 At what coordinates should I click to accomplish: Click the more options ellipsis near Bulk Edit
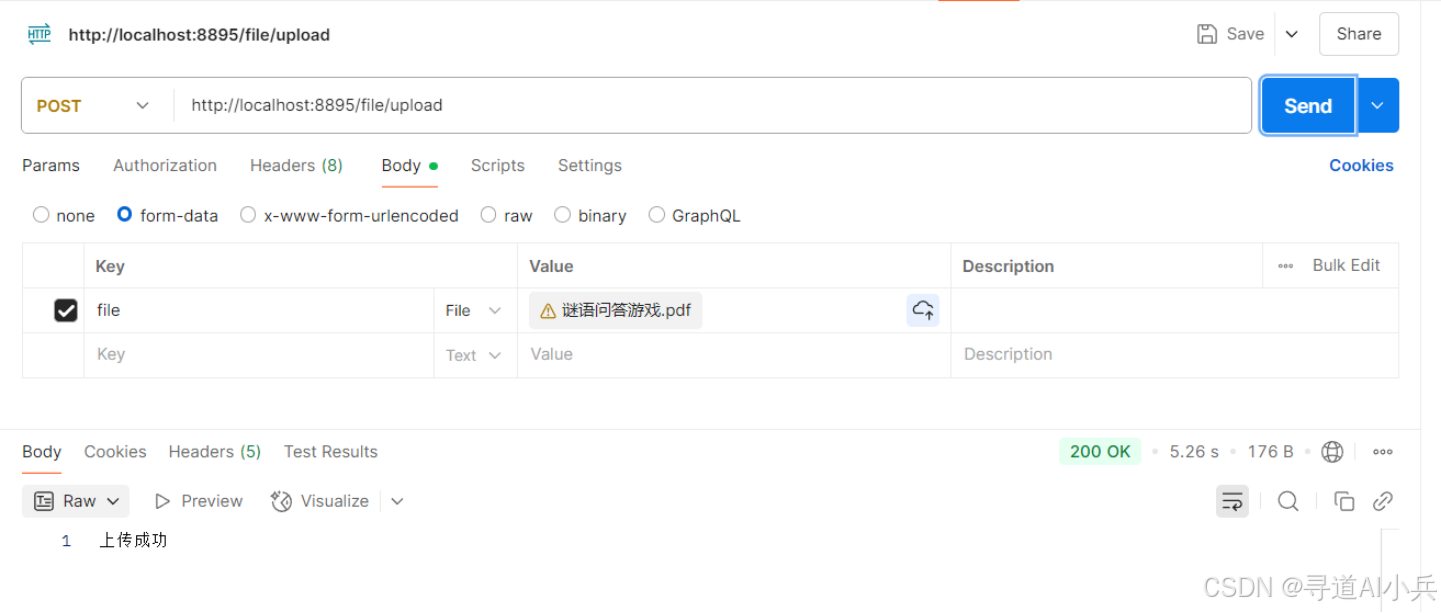tap(1285, 265)
